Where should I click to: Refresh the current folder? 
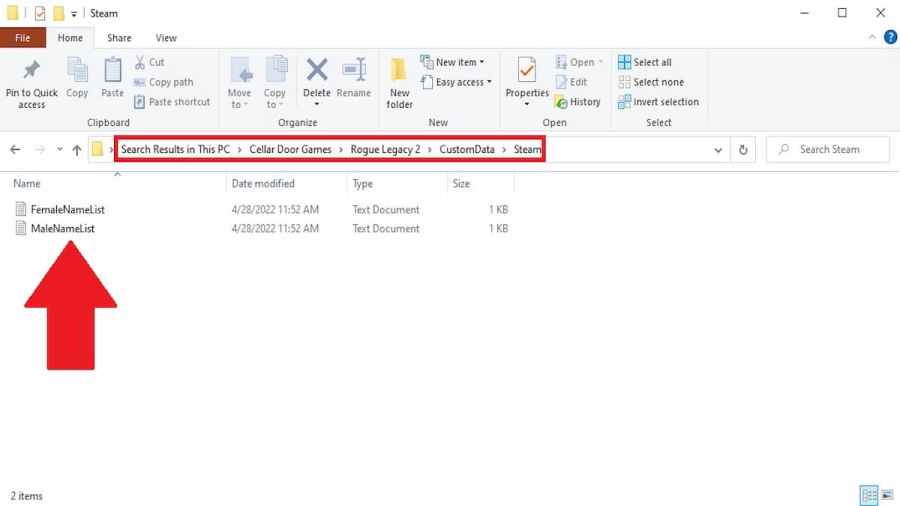(743, 150)
